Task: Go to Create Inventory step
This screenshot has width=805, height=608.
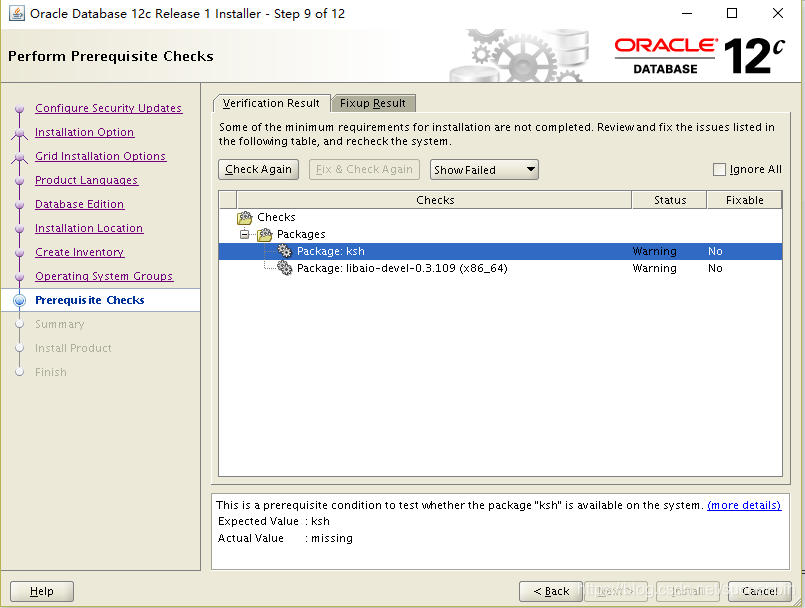Action: [x=80, y=253]
